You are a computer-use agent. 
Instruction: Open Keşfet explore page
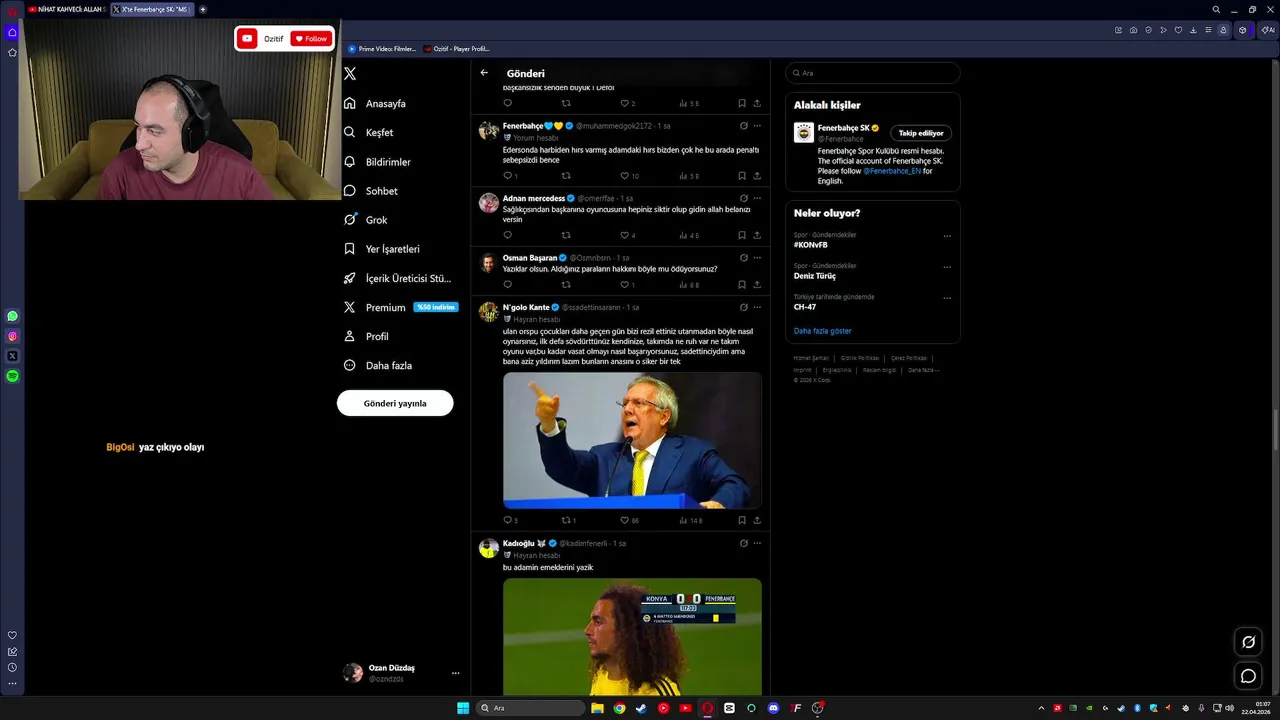coord(368,132)
